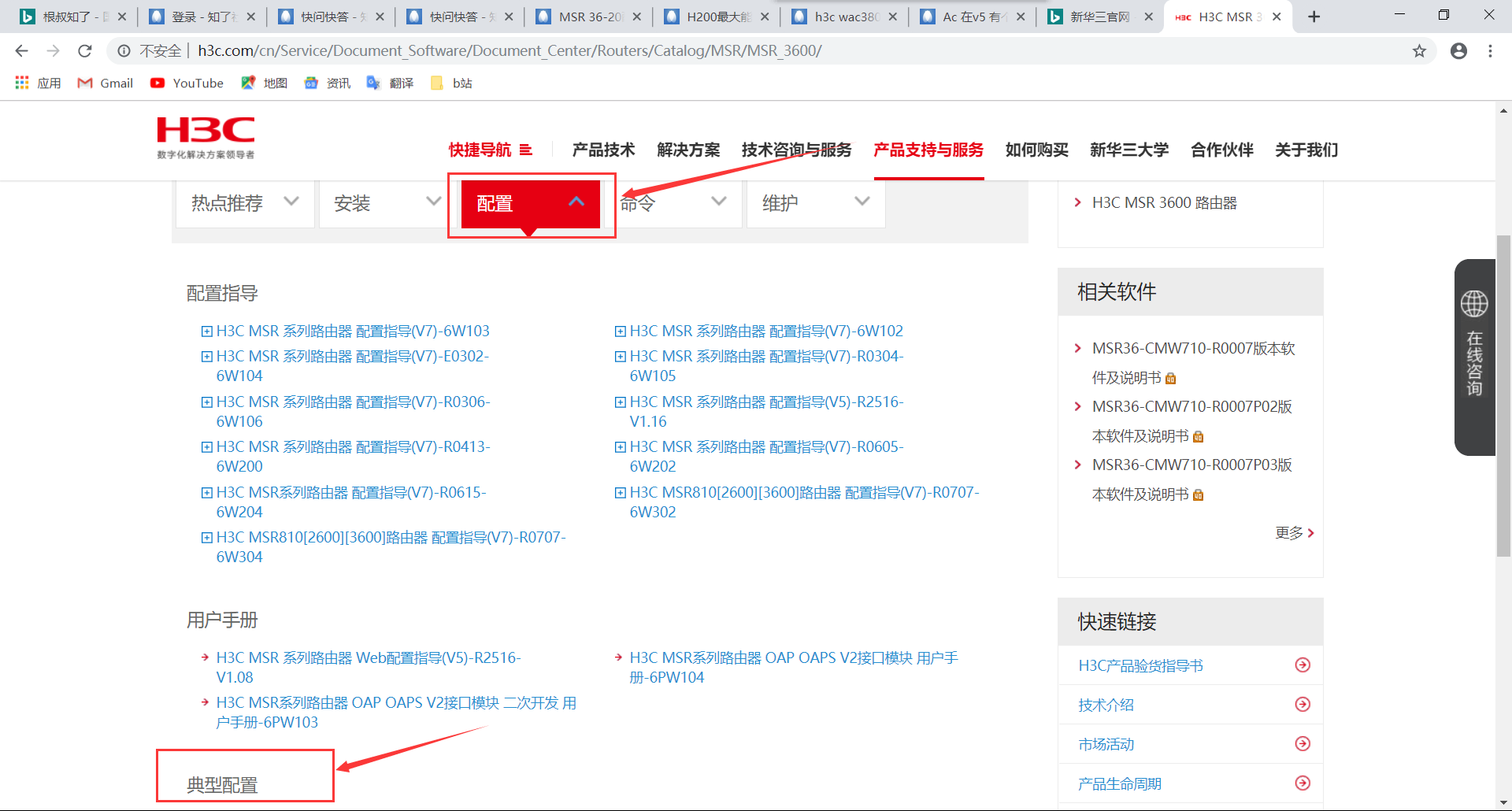Open OAP OAPS V2接口模块 用户手册-6PW104 link
Image resolution: width=1512 pixels, height=811 pixels.
(x=794, y=667)
